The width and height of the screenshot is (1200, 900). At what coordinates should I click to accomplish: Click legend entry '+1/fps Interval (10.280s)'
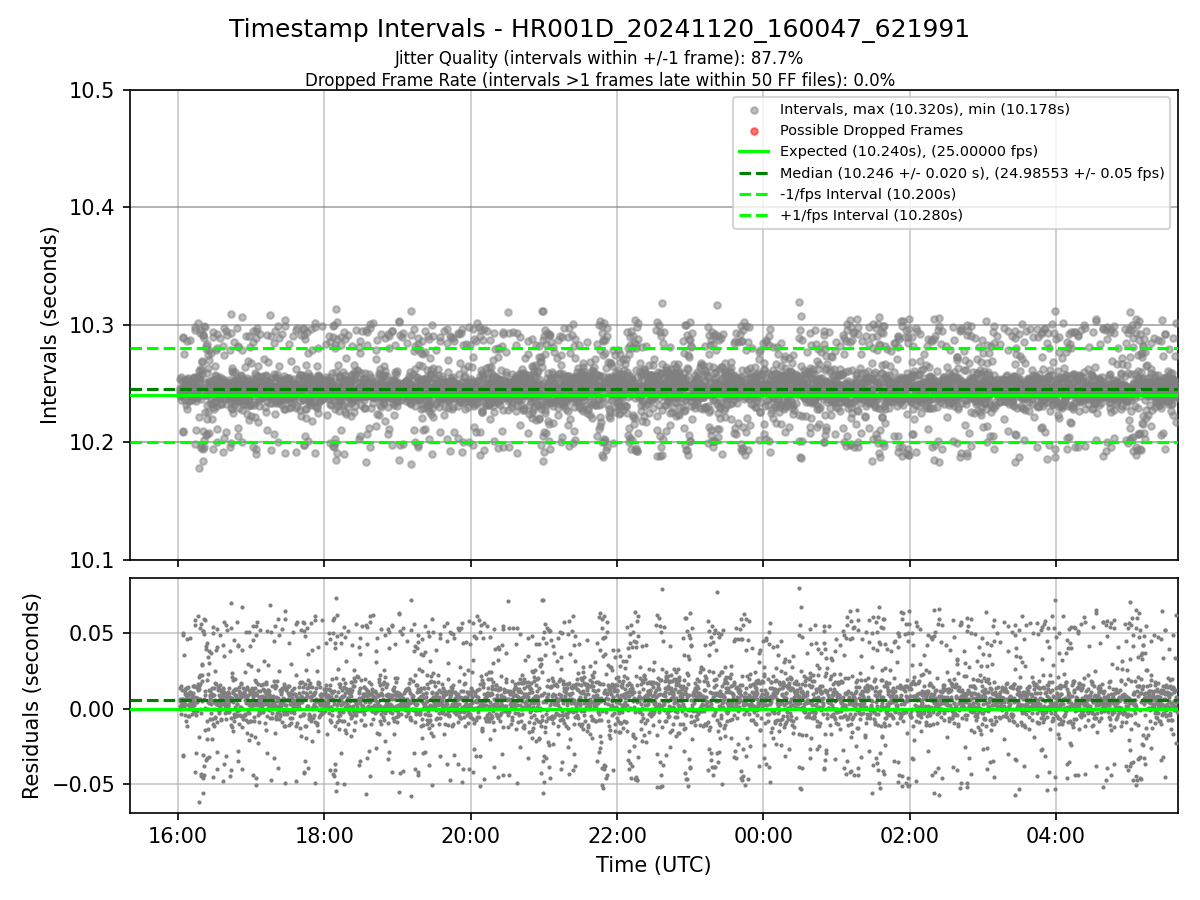coord(870,215)
